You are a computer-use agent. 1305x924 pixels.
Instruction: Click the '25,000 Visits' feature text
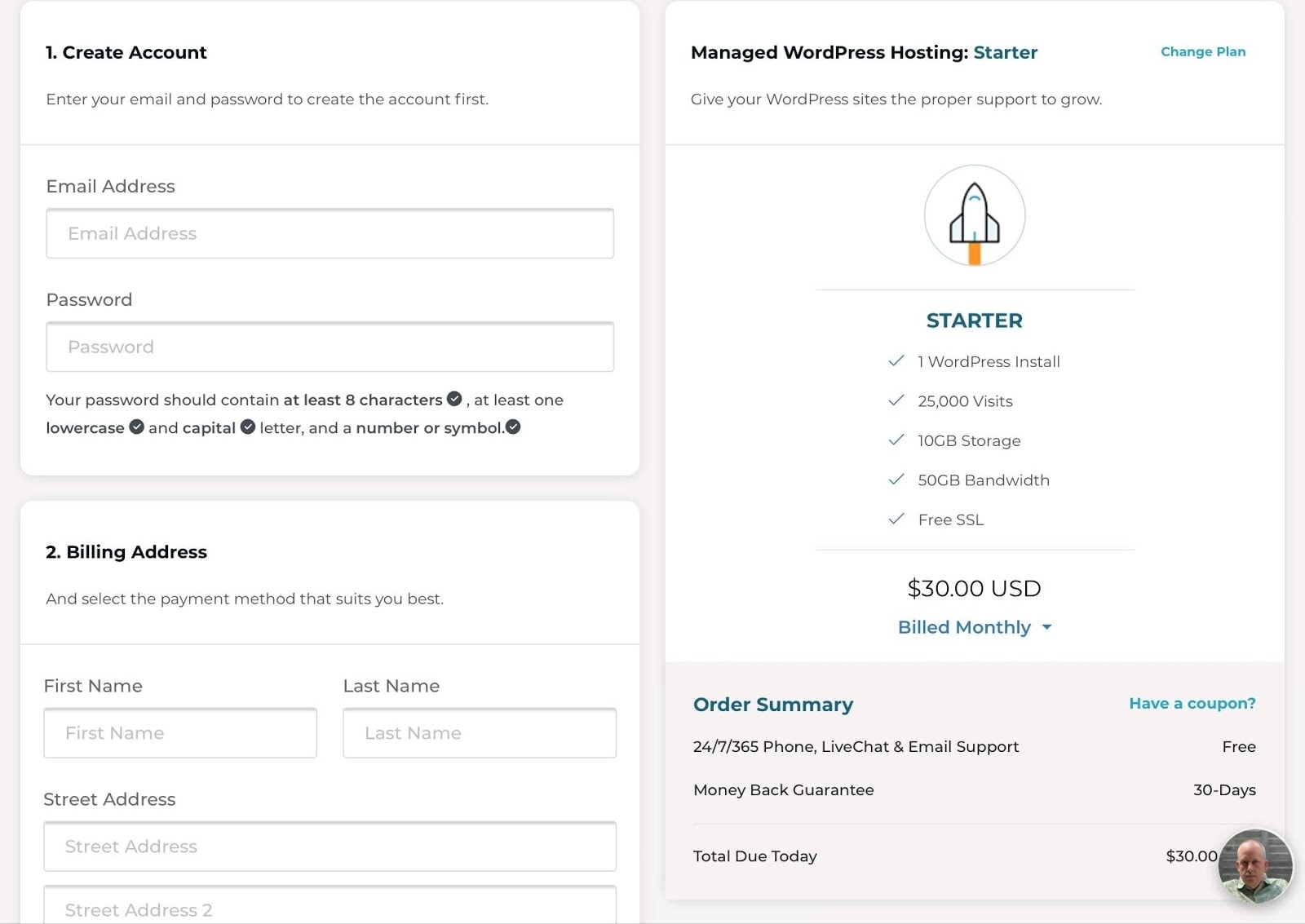click(x=965, y=401)
